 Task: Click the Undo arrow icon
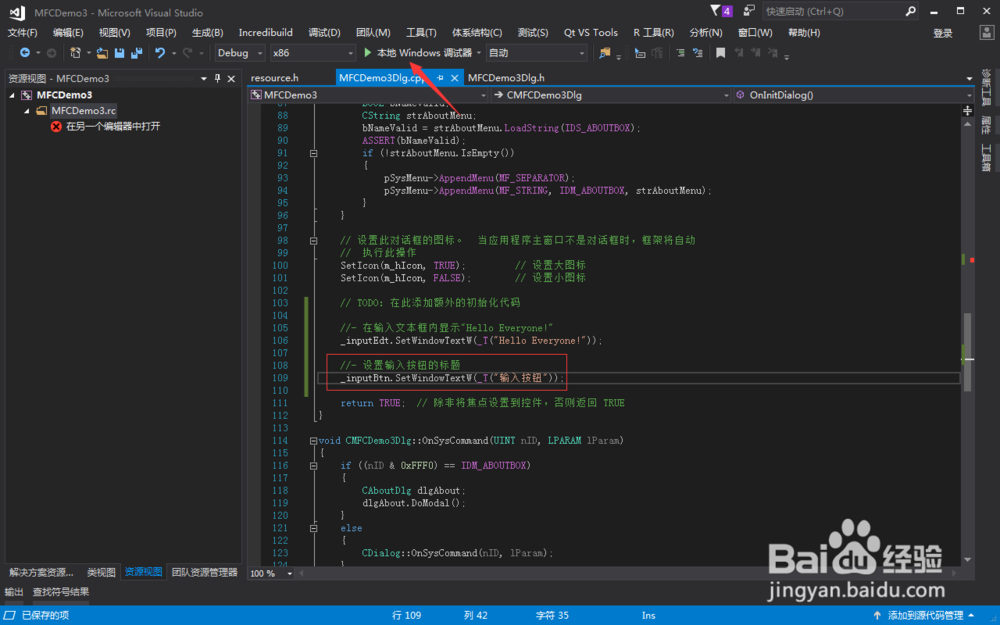click(160, 53)
